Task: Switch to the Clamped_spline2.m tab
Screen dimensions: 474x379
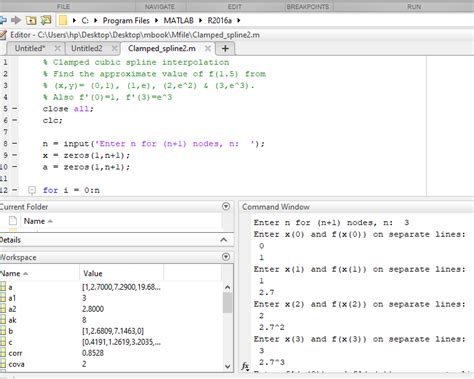Action: [162, 49]
